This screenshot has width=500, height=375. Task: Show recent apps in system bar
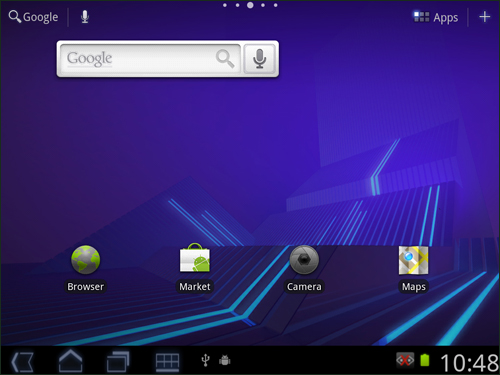point(118,361)
